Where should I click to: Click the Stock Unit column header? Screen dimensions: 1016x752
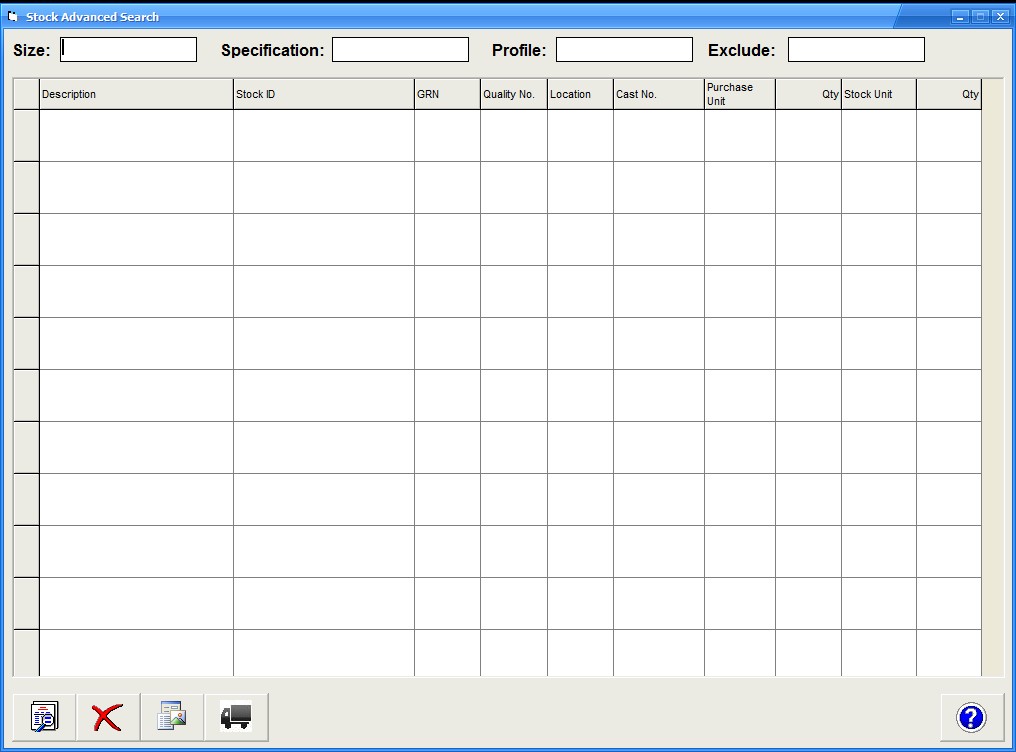tap(878, 95)
